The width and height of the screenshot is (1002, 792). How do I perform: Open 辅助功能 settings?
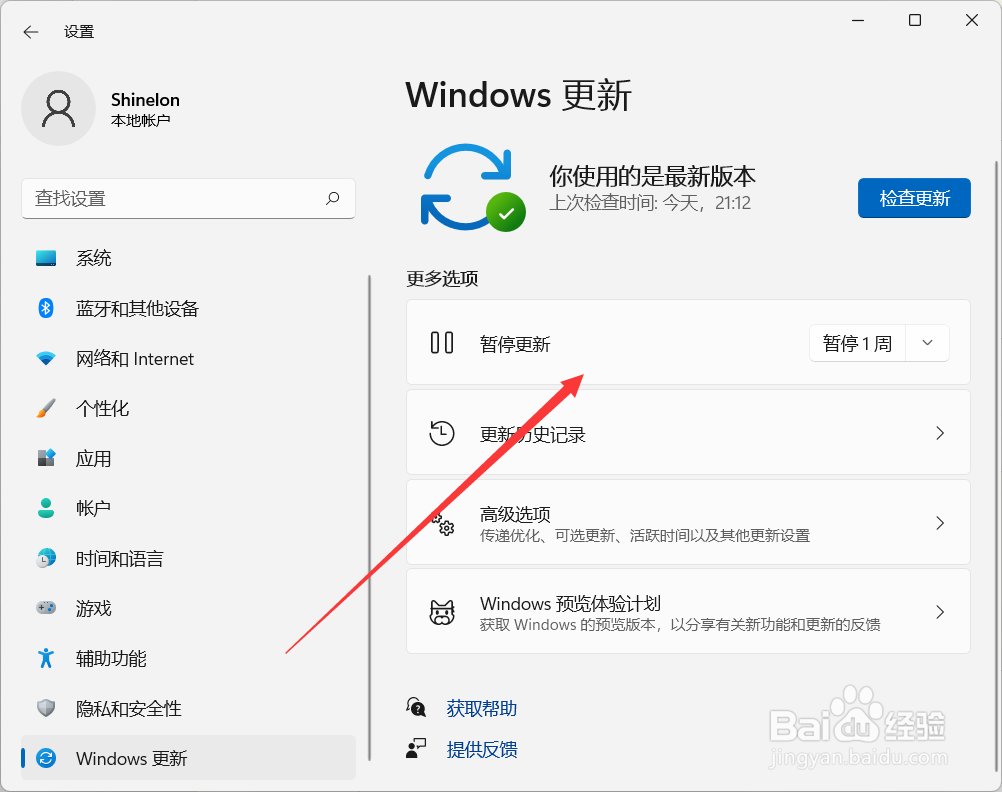(x=189, y=658)
